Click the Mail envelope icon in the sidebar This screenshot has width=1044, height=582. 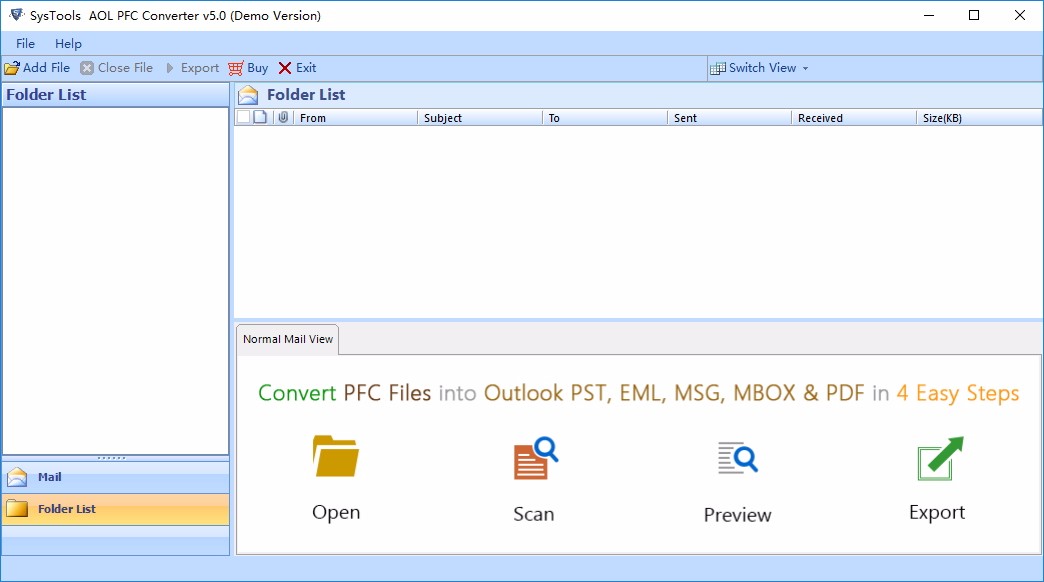(x=17, y=477)
